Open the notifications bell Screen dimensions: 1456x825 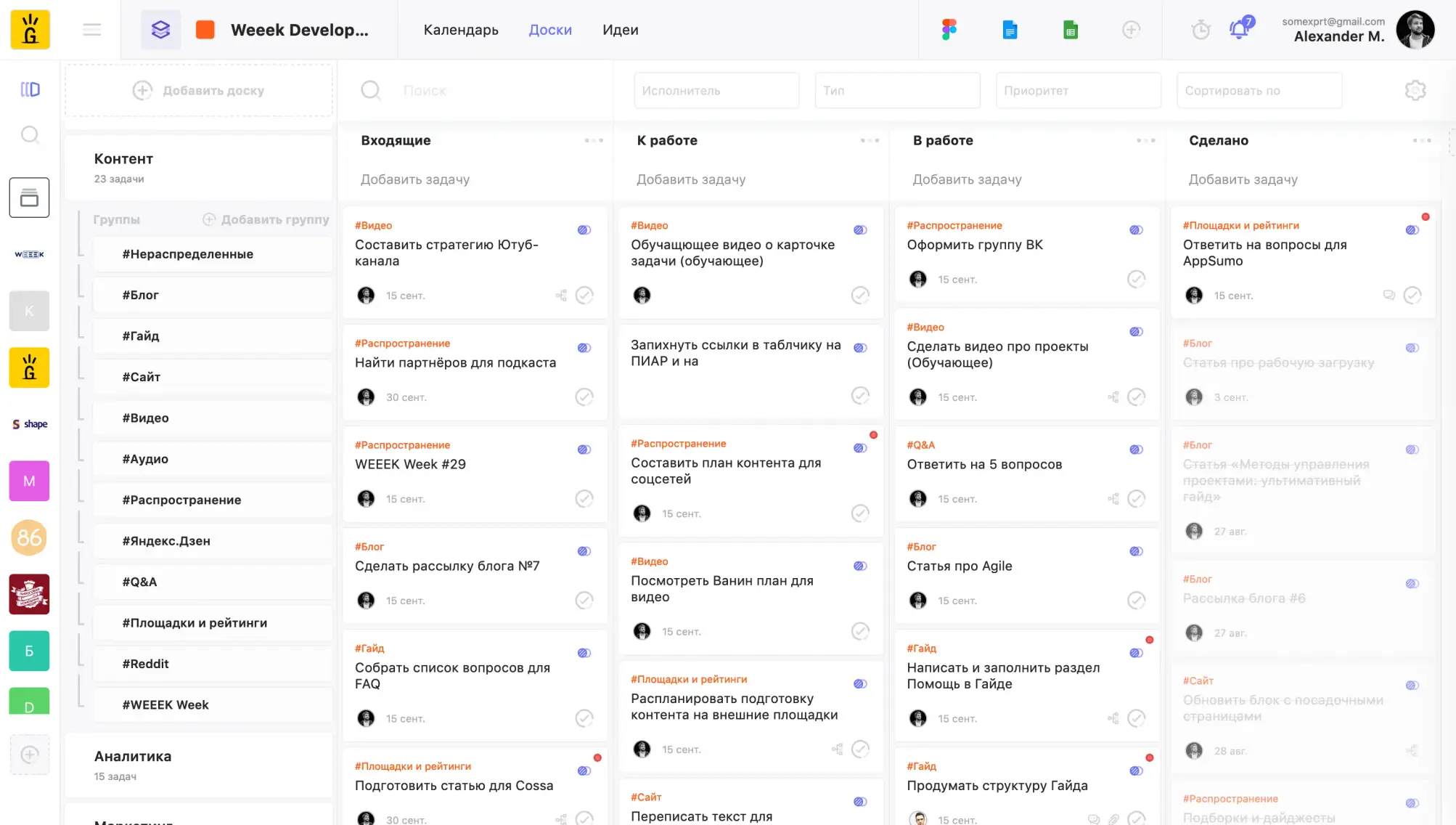point(1239,30)
